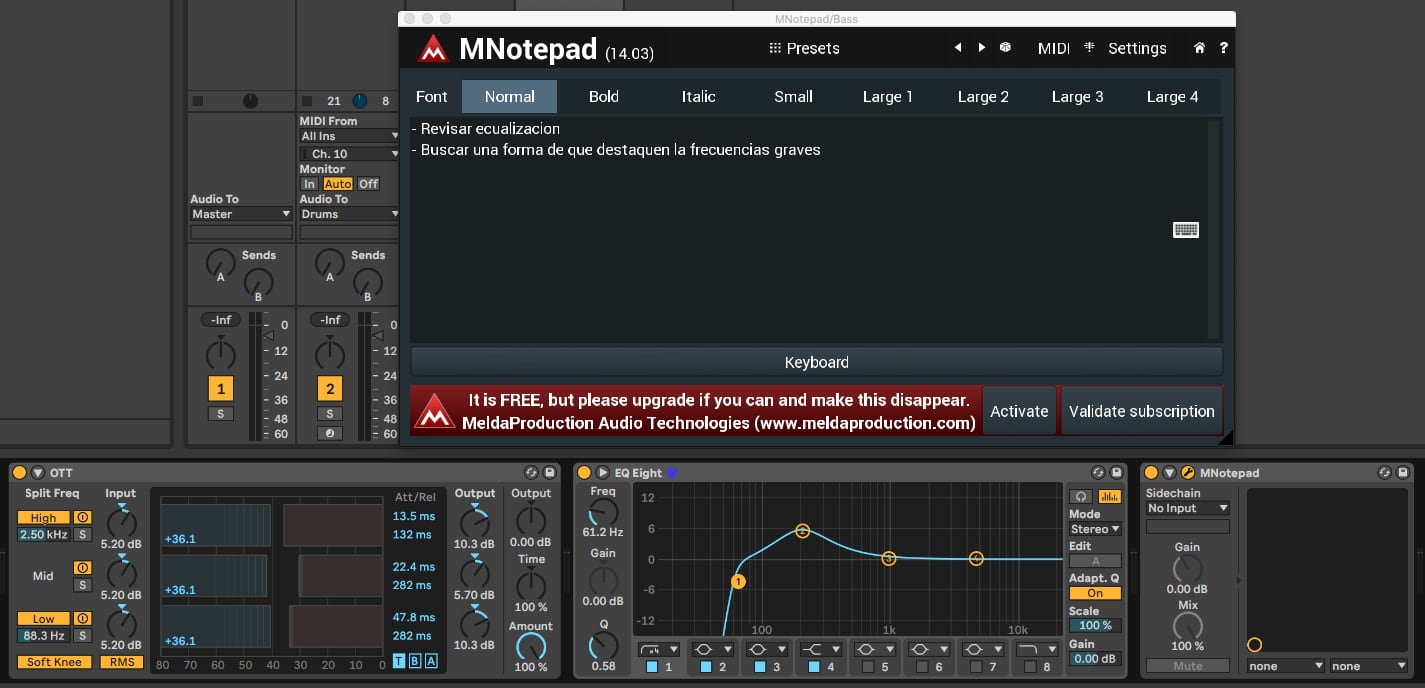Click the MeldaProduction logo in the red banner
Viewport: 1425px width, 688px height.
(434, 411)
